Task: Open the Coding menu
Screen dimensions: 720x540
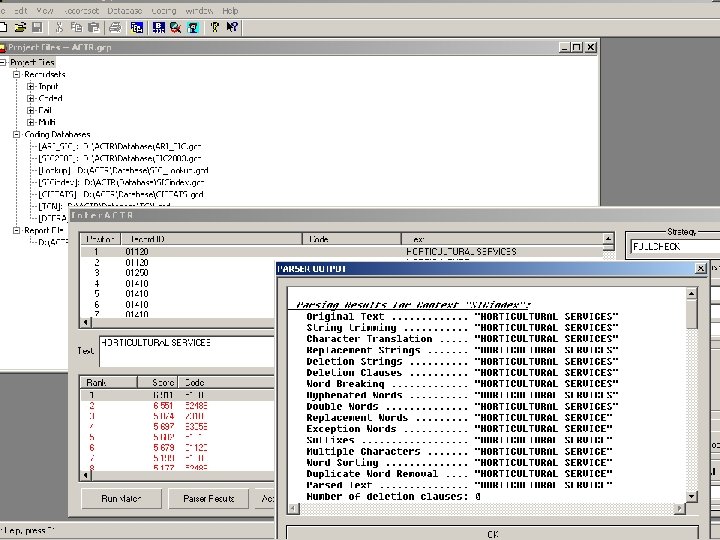Action: click(163, 11)
